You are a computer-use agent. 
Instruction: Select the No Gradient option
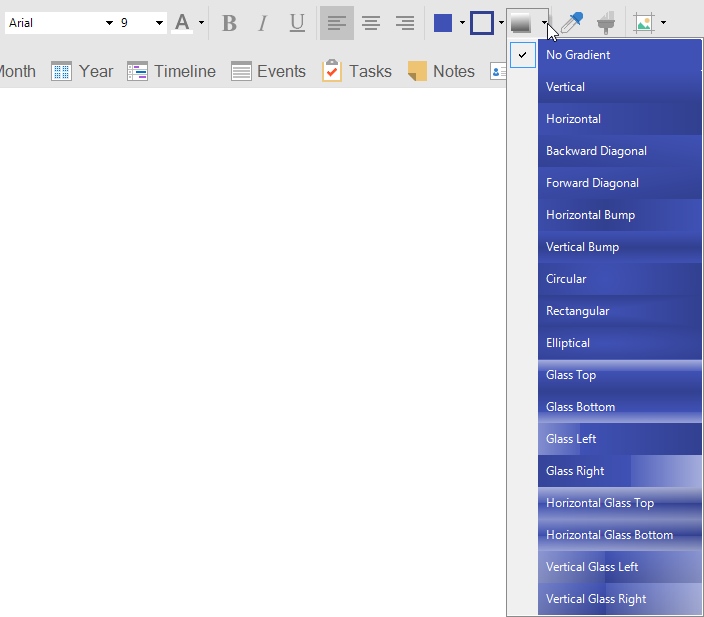pos(620,55)
